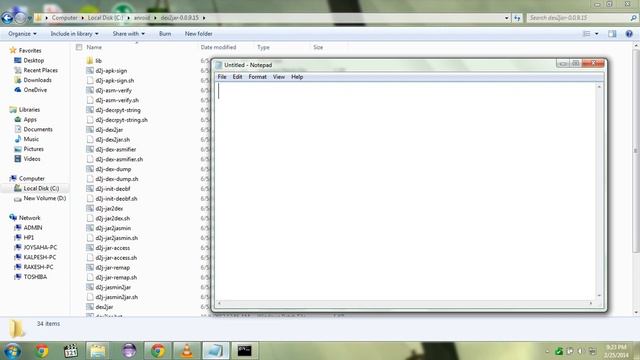Viewport: 640px width, 360px height.
Task: Select the d2j-jar-remap.sh file
Action: pos(116,277)
